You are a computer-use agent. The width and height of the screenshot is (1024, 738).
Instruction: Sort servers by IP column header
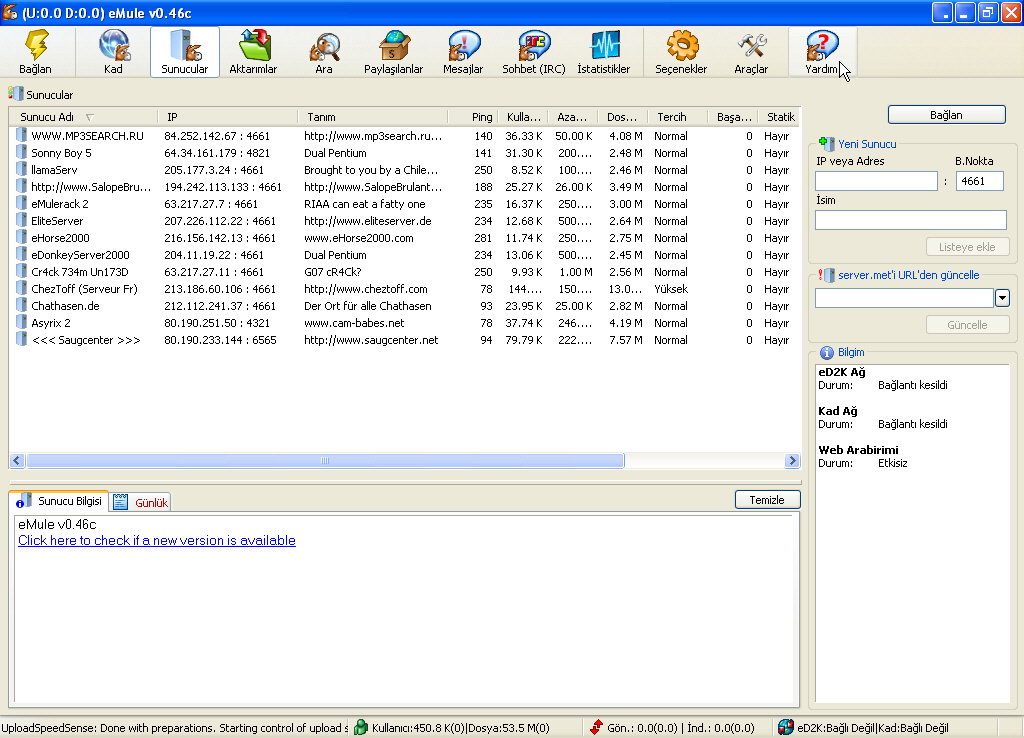pyautogui.click(x=228, y=117)
